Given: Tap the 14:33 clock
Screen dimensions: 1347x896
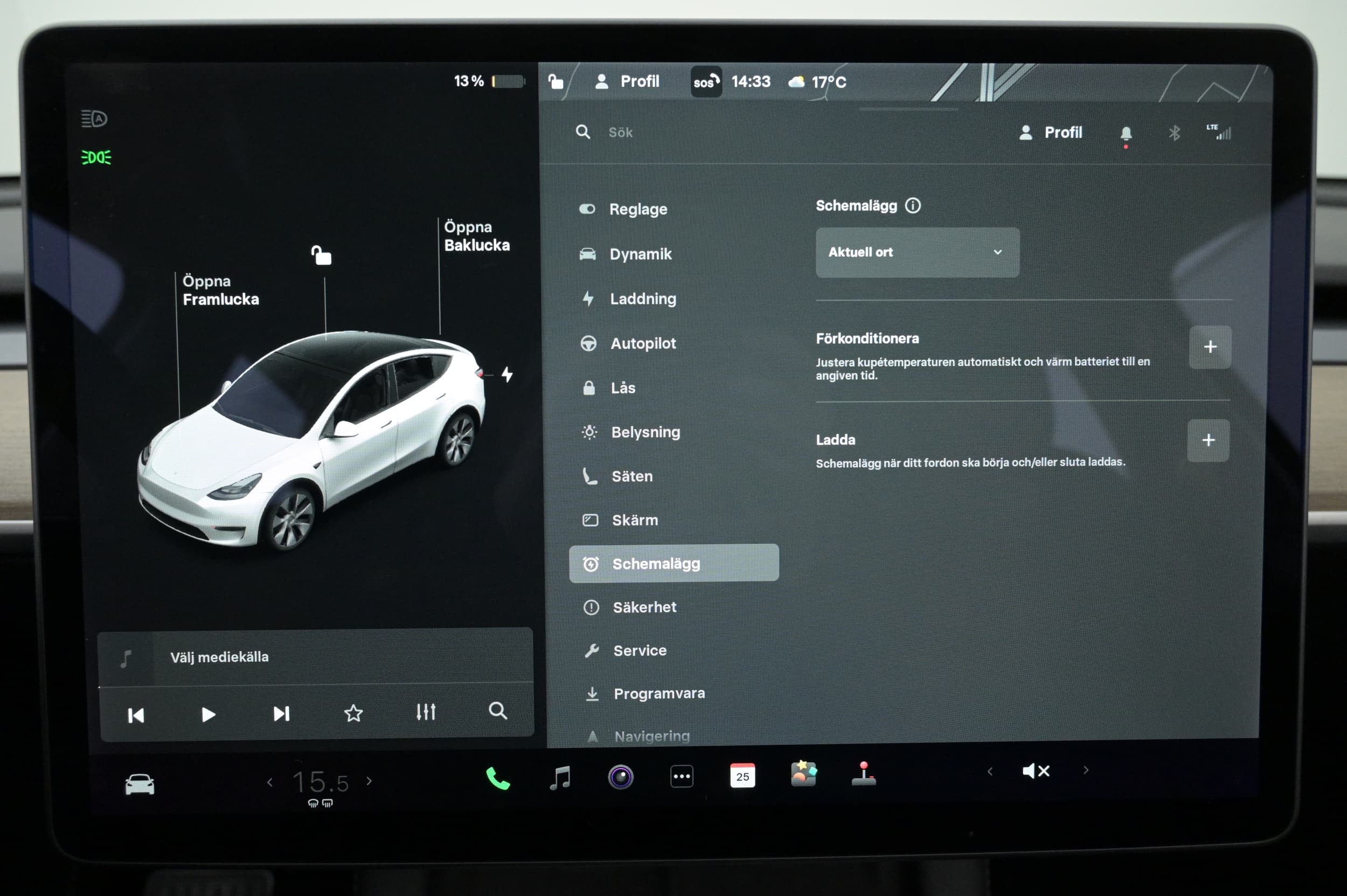Looking at the screenshot, I should point(751,82).
